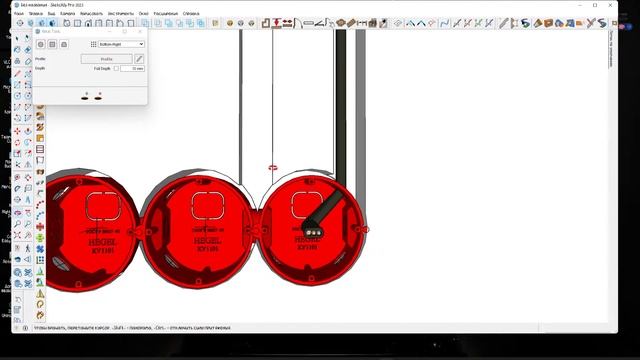This screenshot has width=640, height=360.
Task: Open the Bottom-Right alignment dropdown
Action: tap(121, 44)
